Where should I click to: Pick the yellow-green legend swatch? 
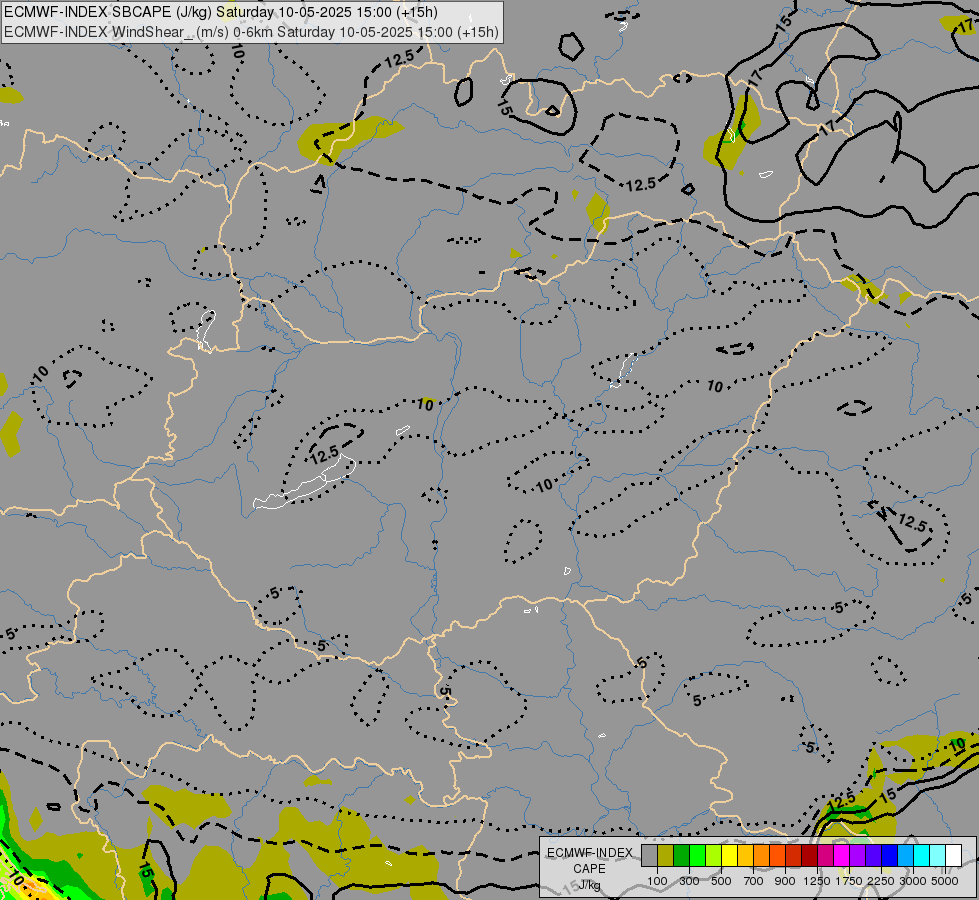pyautogui.click(x=714, y=856)
